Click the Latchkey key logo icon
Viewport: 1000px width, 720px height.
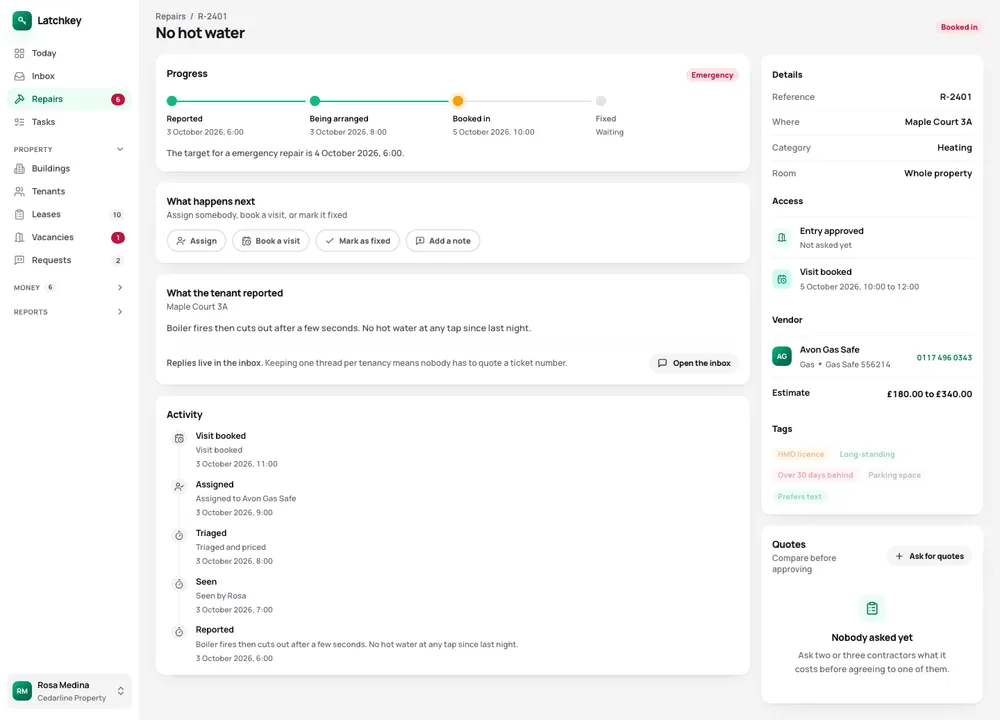[x=22, y=20]
